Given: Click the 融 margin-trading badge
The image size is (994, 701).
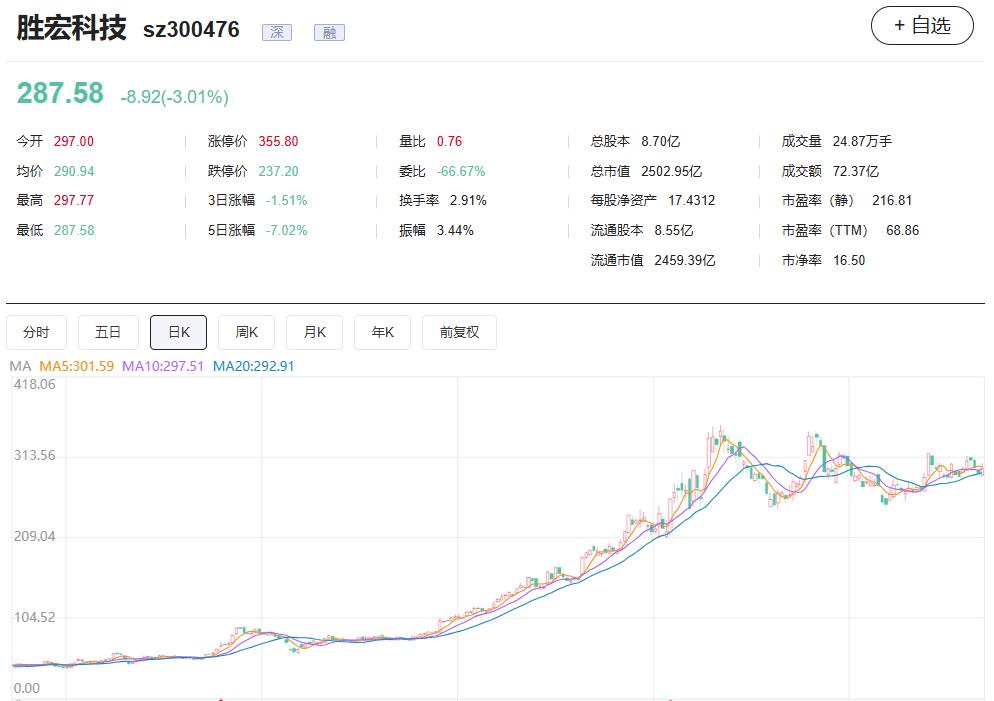Looking at the screenshot, I should point(329,31).
